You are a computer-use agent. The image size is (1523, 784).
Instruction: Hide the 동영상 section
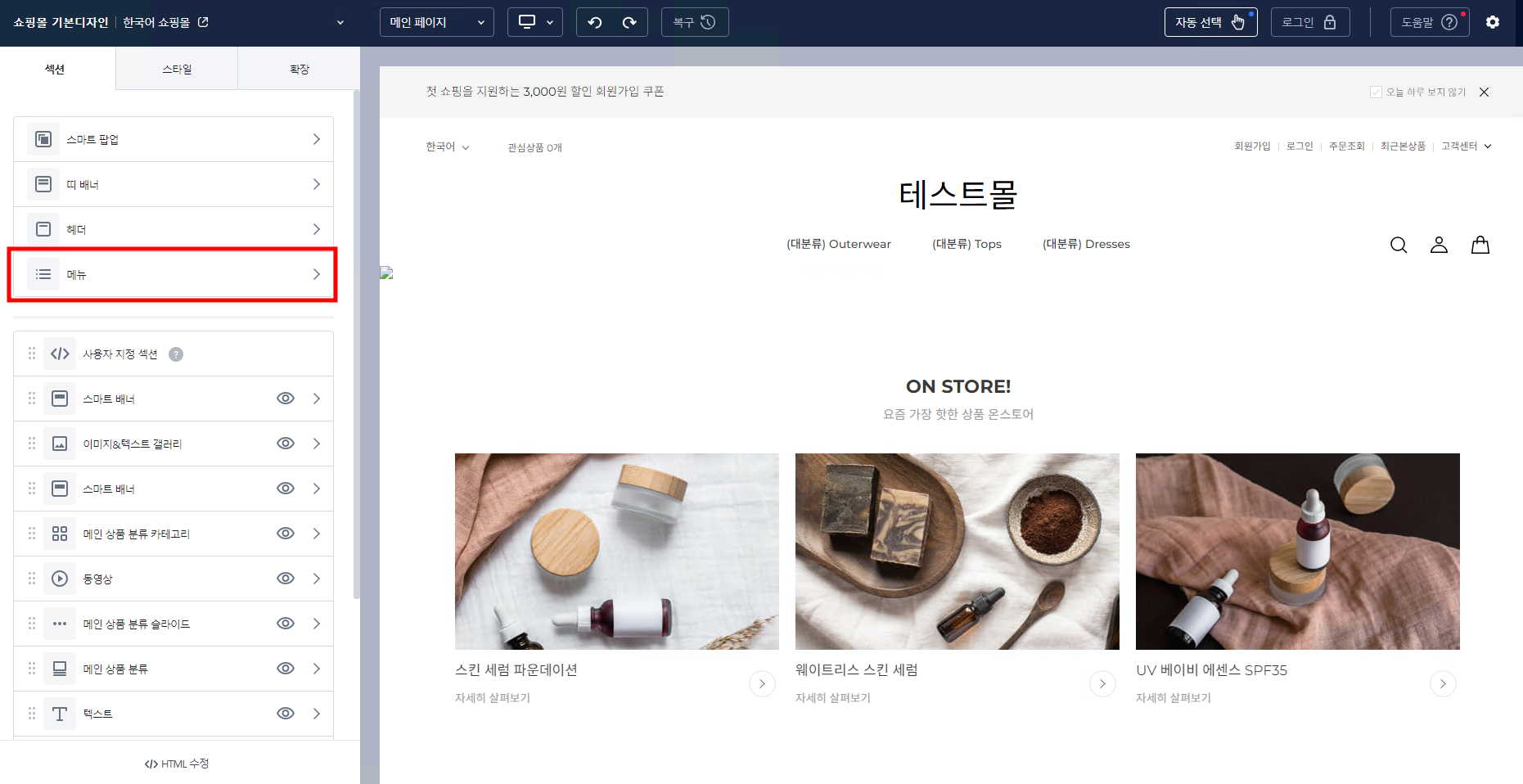(286, 579)
